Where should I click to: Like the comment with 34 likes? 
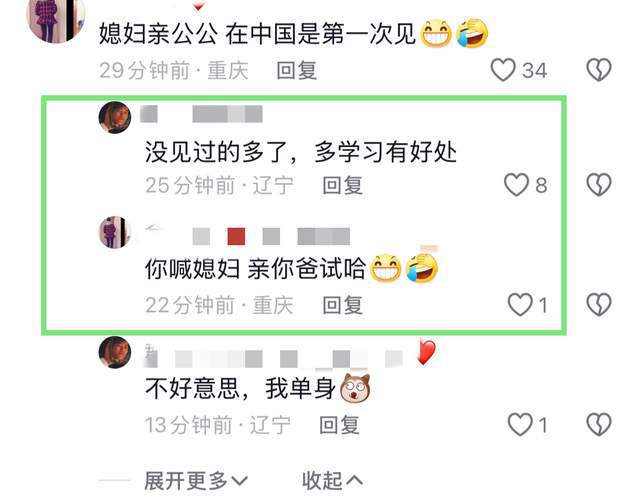[503, 70]
